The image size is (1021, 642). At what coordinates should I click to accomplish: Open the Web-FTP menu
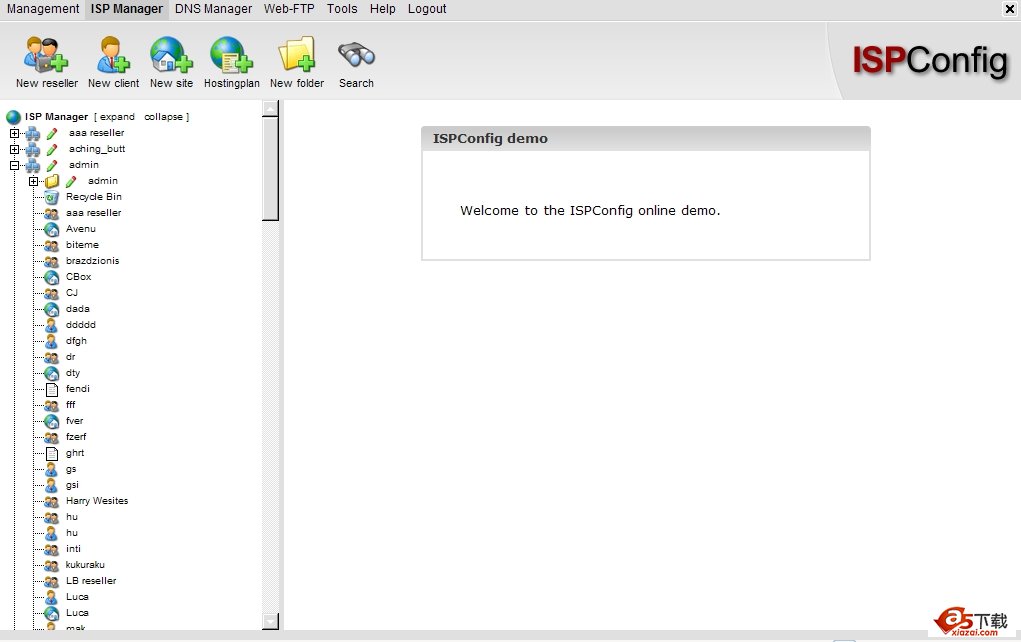pyautogui.click(x=289, y=9)
